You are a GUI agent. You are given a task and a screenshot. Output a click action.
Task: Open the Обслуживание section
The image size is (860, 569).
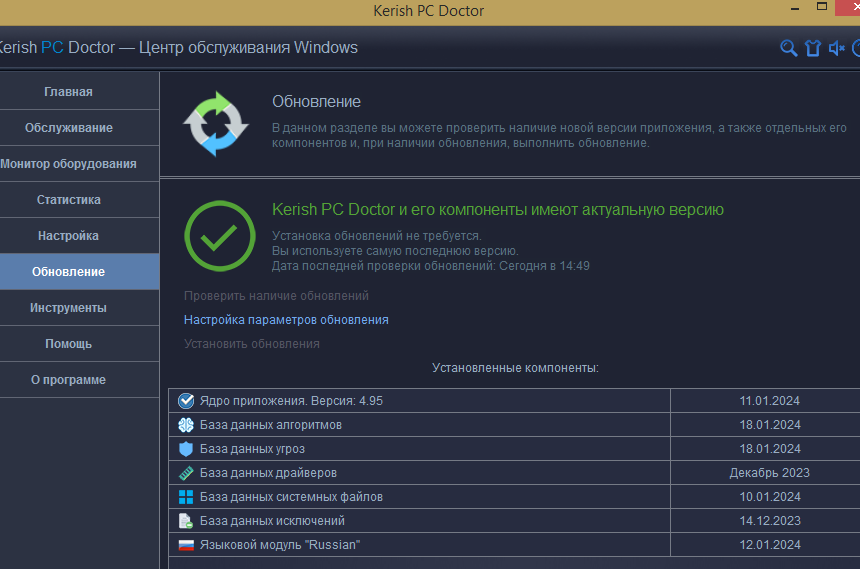click(80, 128)
